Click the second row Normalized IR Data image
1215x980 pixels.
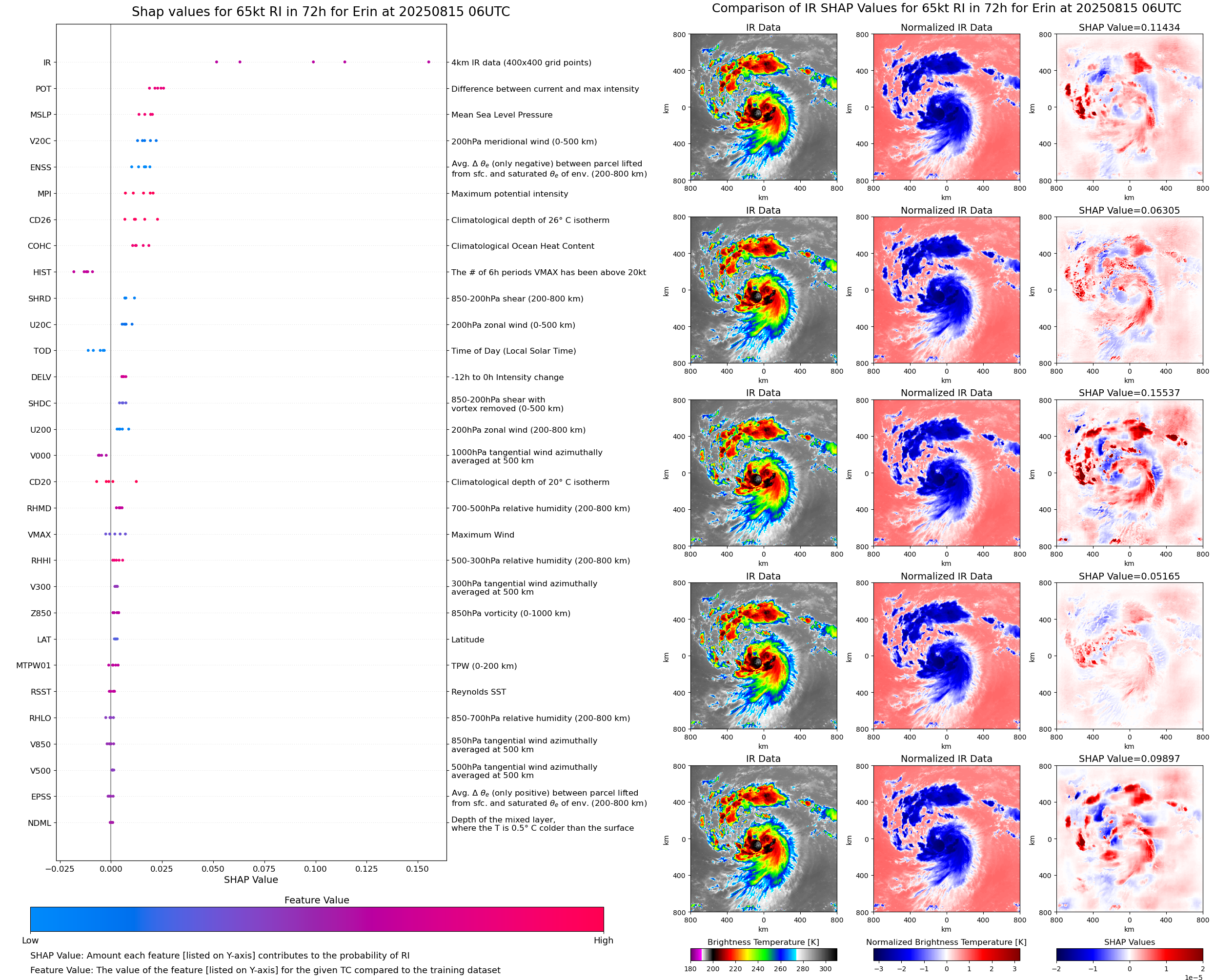[x=946, y=290]
